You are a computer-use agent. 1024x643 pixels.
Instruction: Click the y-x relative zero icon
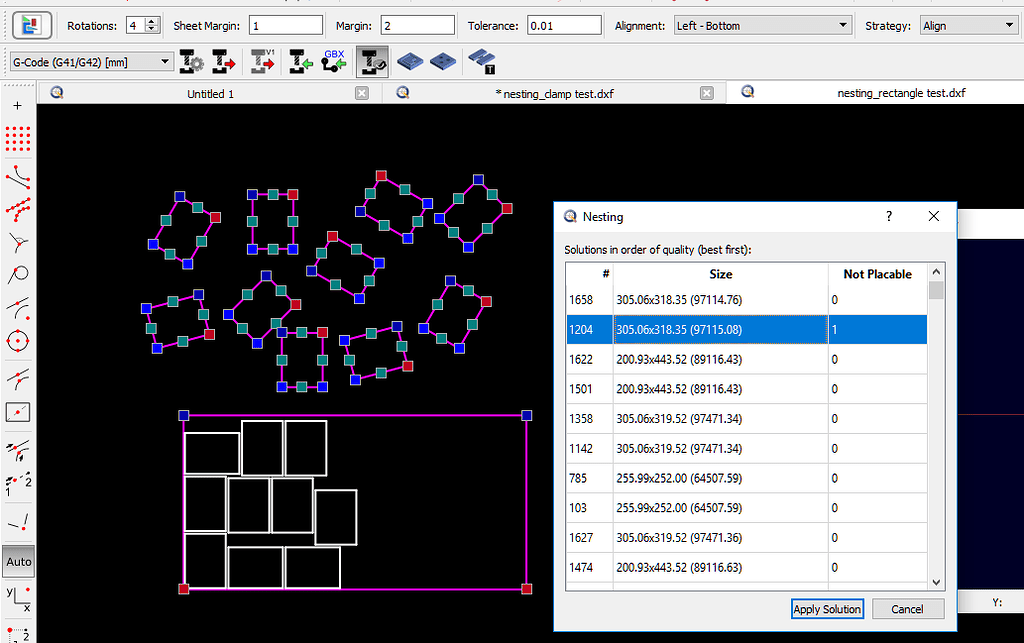coord(18,598)
